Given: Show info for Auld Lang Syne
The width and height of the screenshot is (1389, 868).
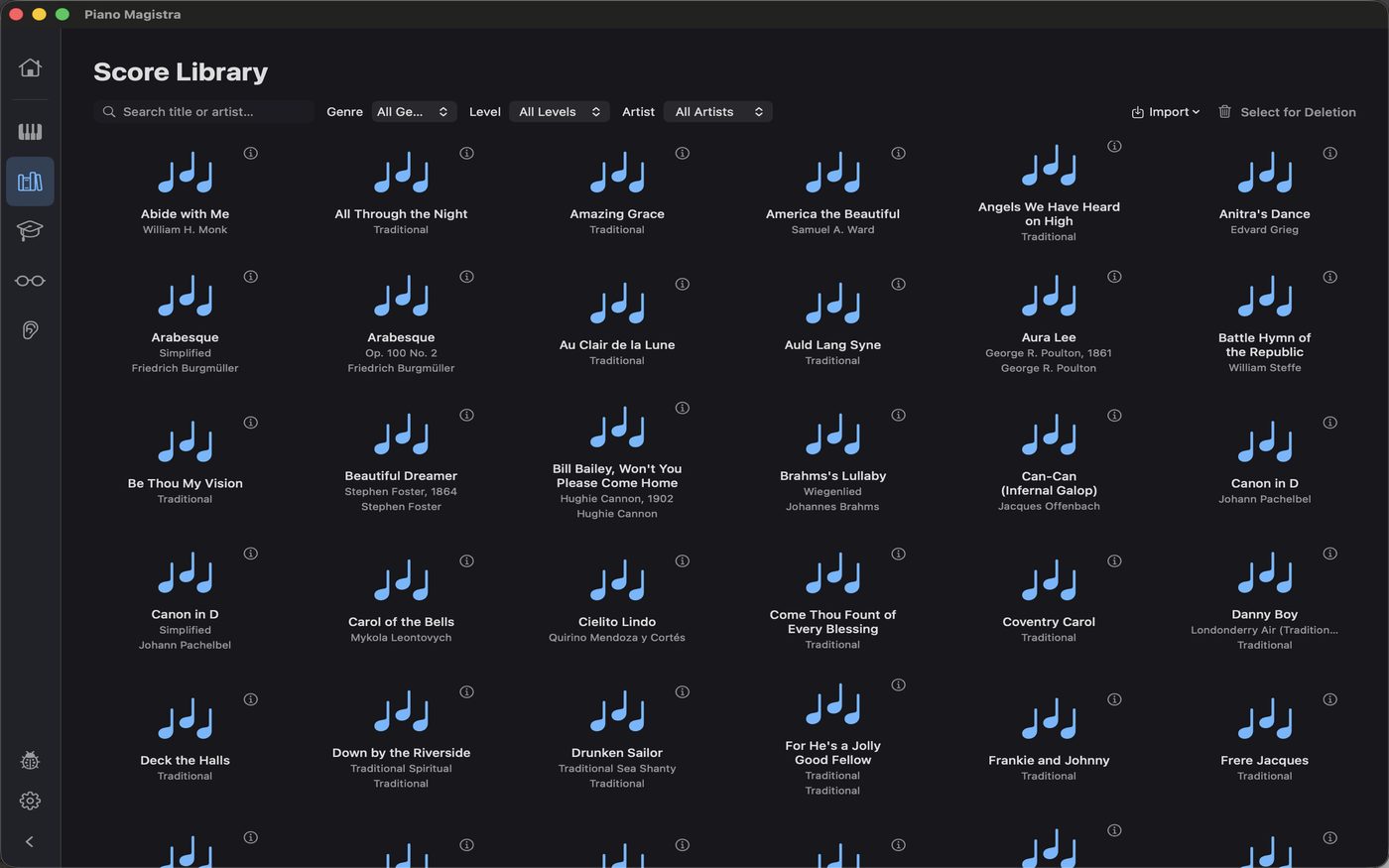Looking at the screenshot, I should pyautogui.click(x=898, y=284).
